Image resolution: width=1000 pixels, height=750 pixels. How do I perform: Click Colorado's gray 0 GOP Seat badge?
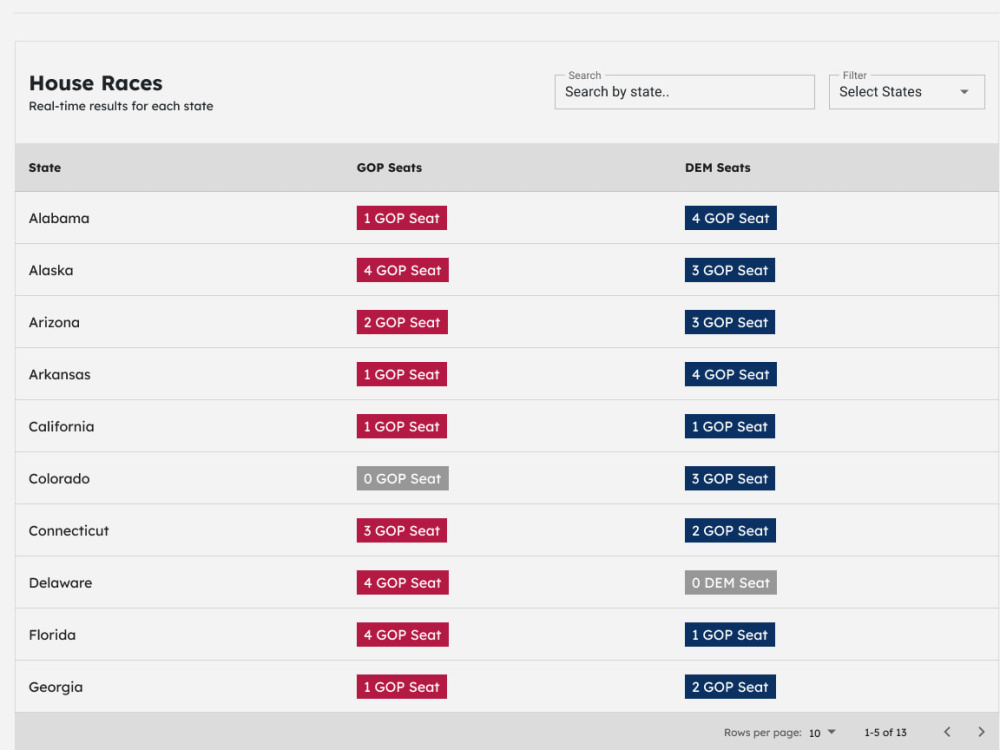tap(402, 479)
